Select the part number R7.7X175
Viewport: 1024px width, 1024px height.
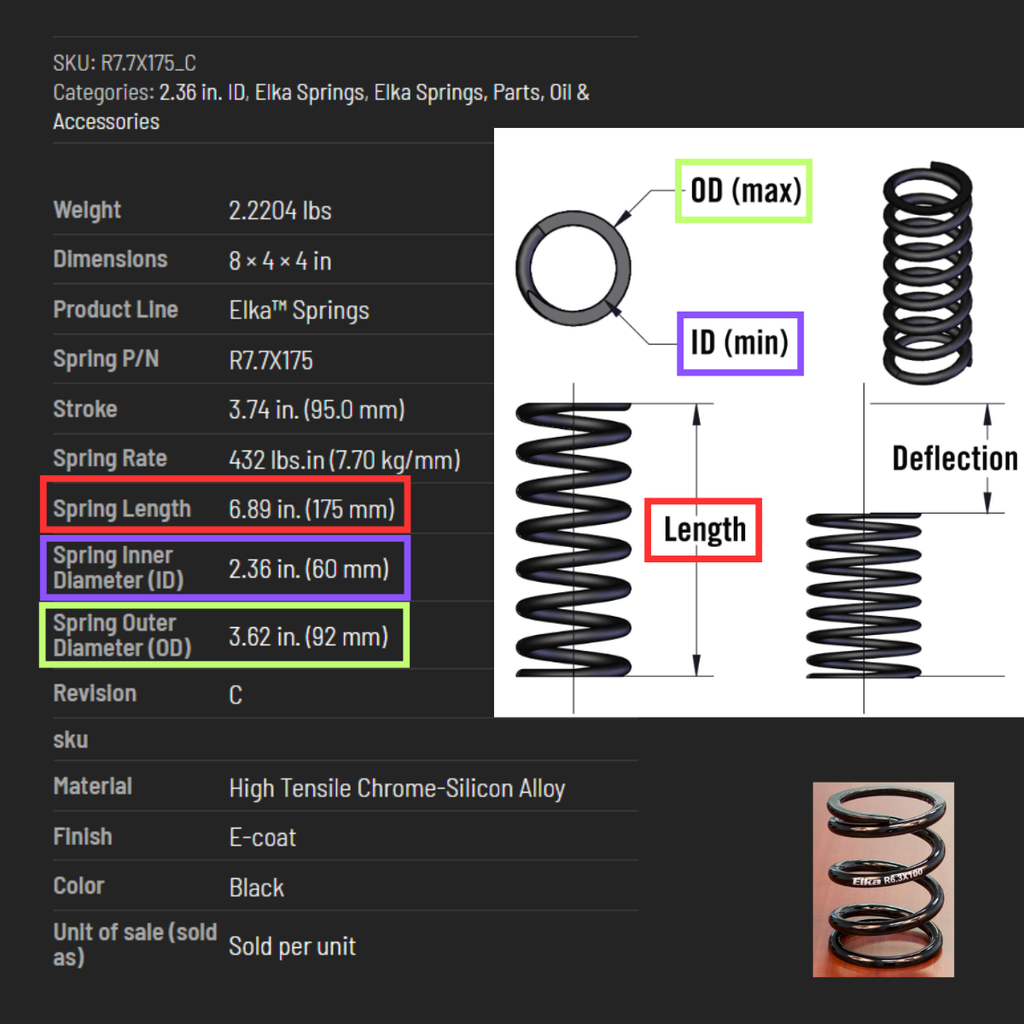[271, 360]
